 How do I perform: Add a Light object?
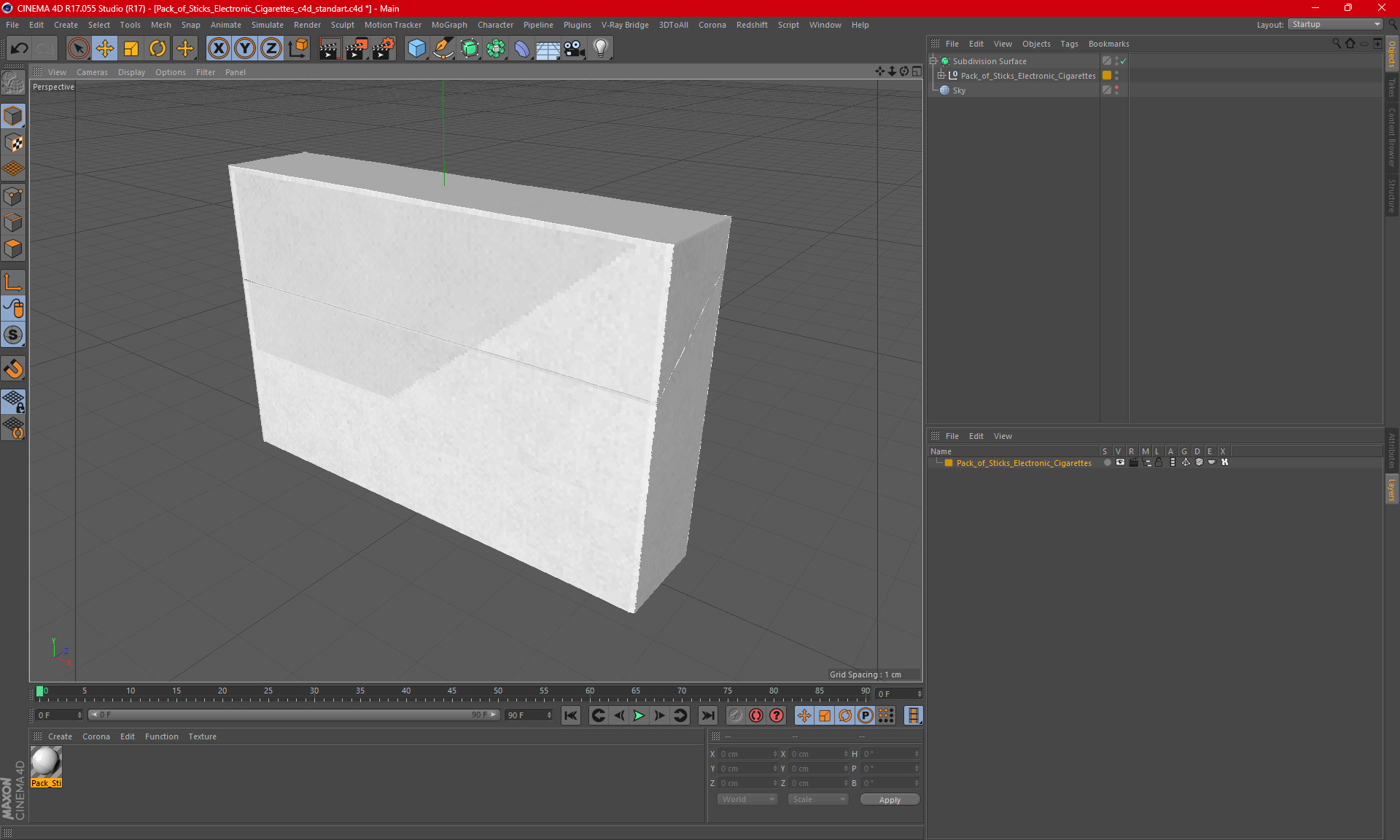click(601, 49)
